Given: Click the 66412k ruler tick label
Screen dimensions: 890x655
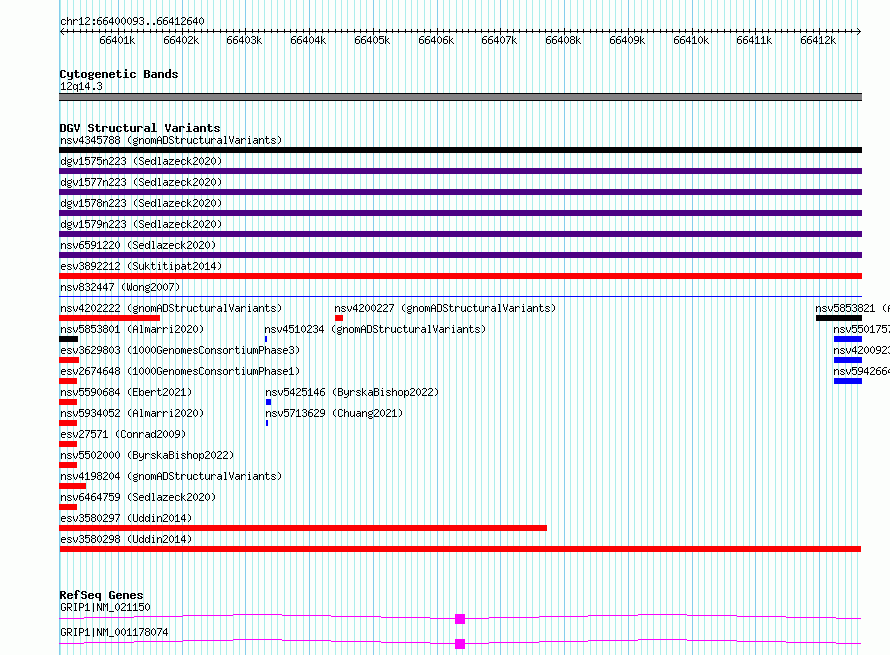Looking at the screenshot, I should point(818,40).
